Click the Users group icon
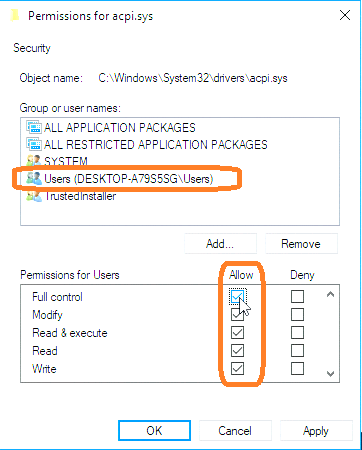 34,179
